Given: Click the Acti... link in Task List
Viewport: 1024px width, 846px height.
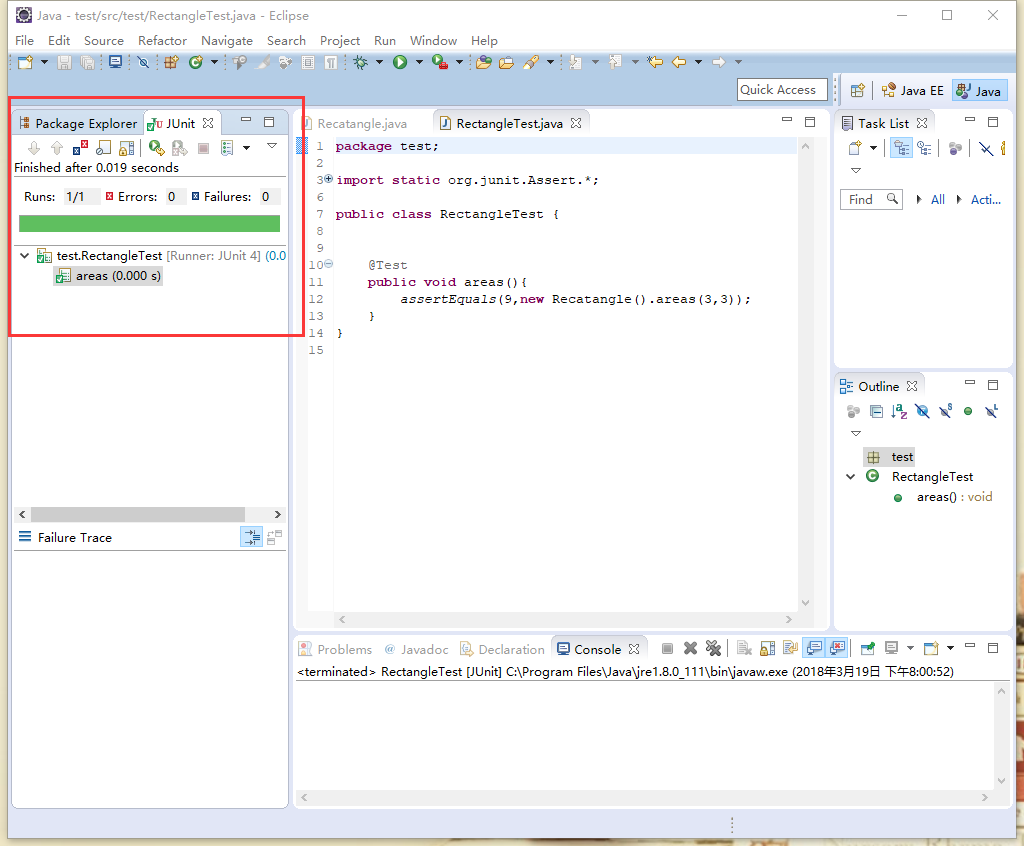Looking at the screenshot, I should click(x=985, y=199).
